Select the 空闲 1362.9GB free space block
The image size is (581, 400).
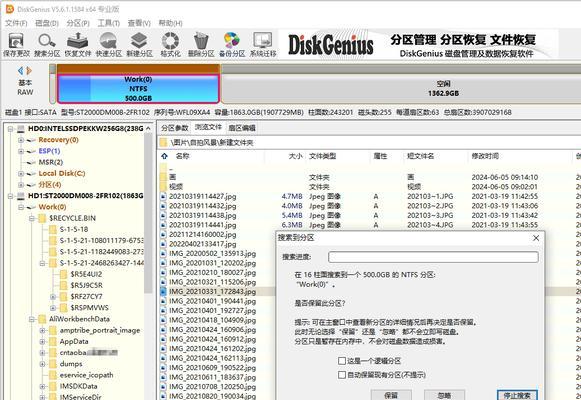point(401,89)
